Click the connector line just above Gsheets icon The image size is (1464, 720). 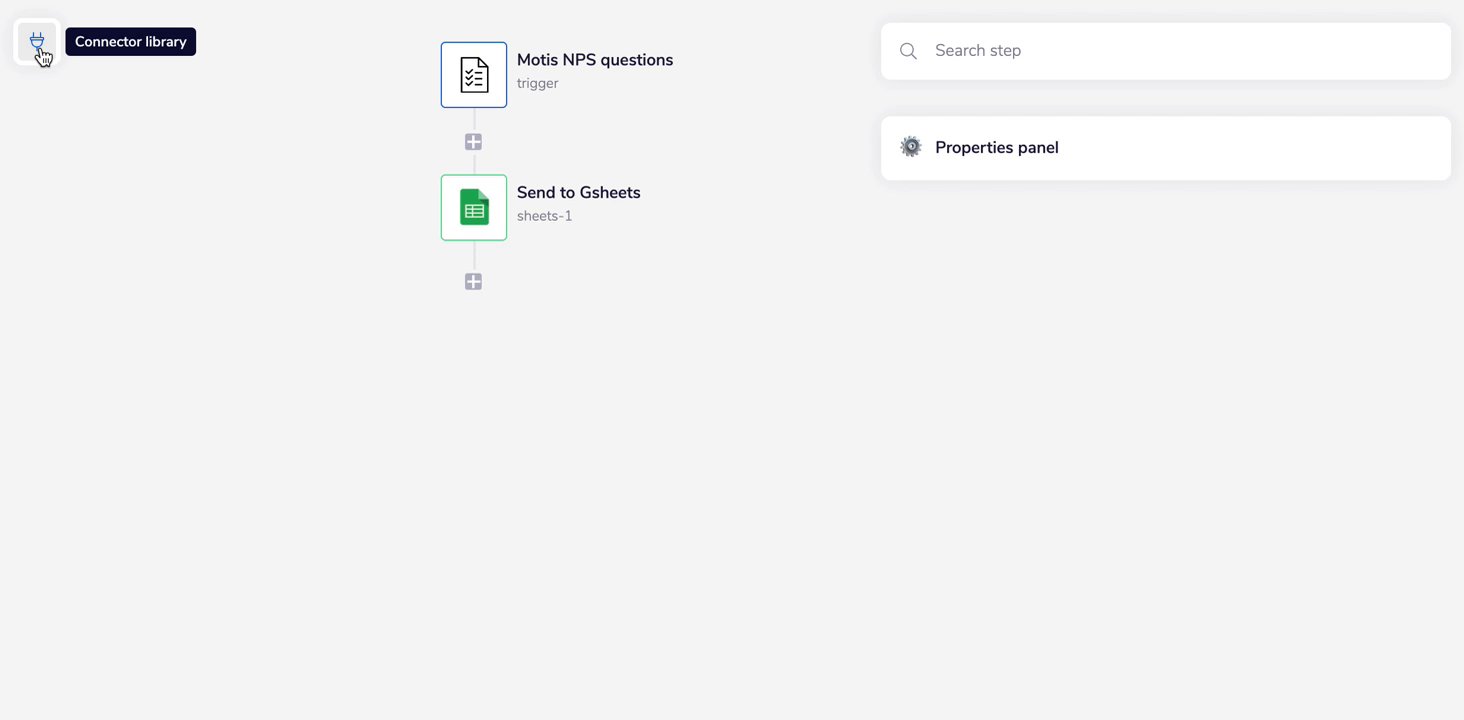click(x=474, y=164)
